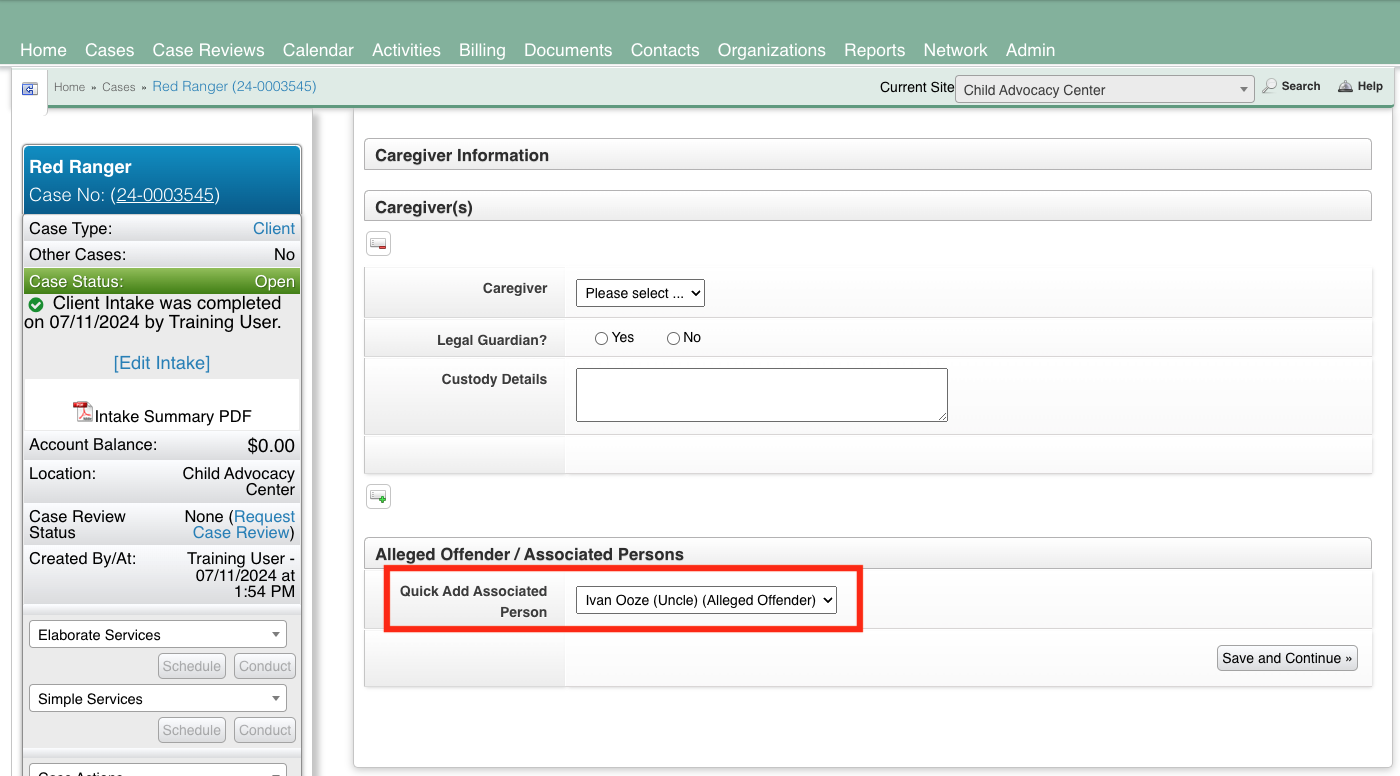1400x776 pixels.
Task: Open the Network menu item
Action: pyautogui.click(x=955, y=50)
